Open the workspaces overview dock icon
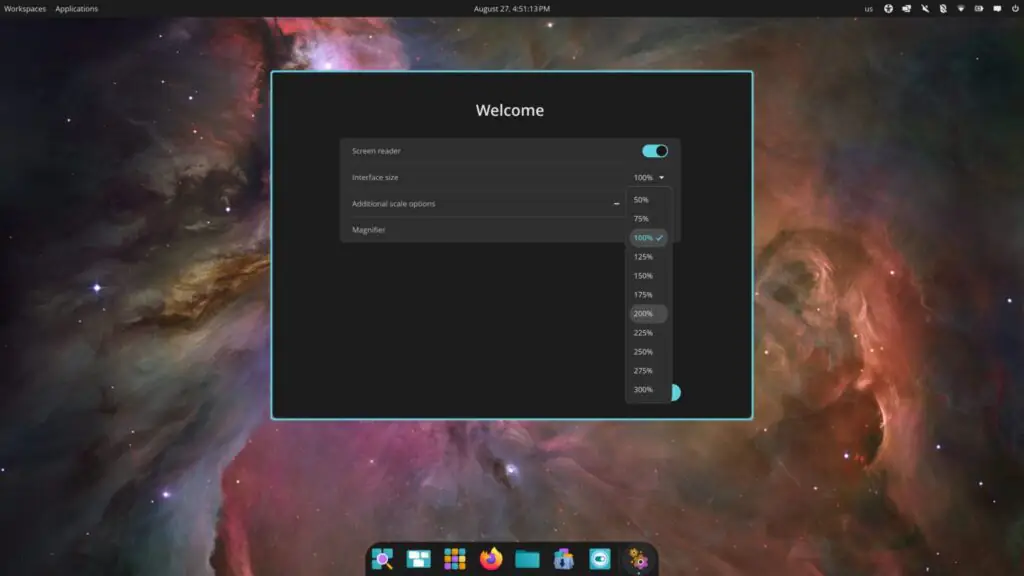The width and height of the screenshot is (1024, 576). click(419, 559)
